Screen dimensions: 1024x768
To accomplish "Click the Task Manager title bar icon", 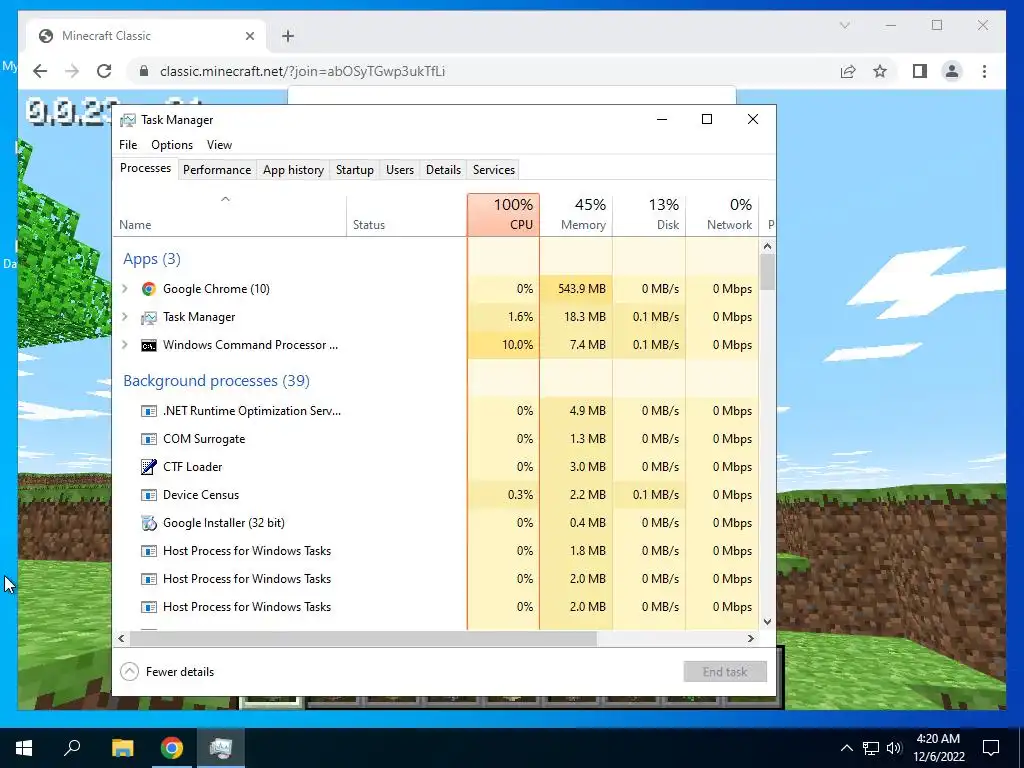I will [128, 120].
